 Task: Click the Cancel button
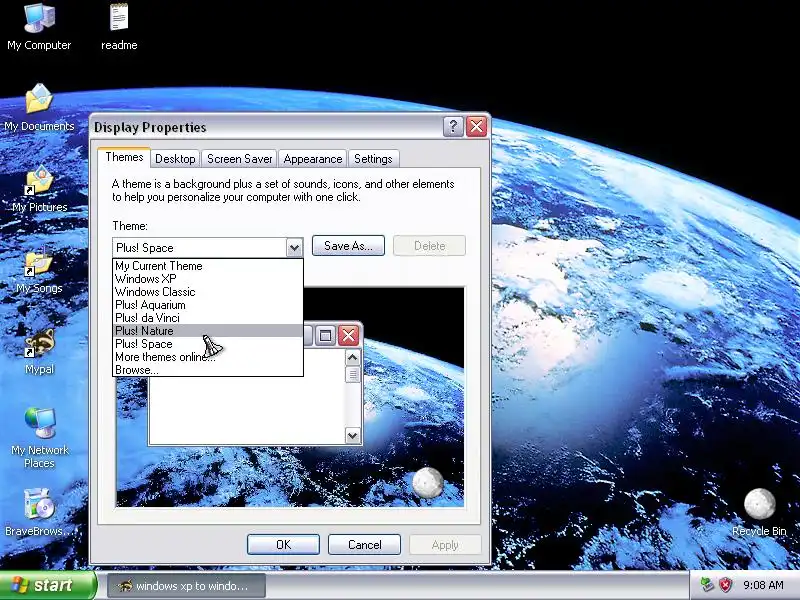(x=364, y=545)
